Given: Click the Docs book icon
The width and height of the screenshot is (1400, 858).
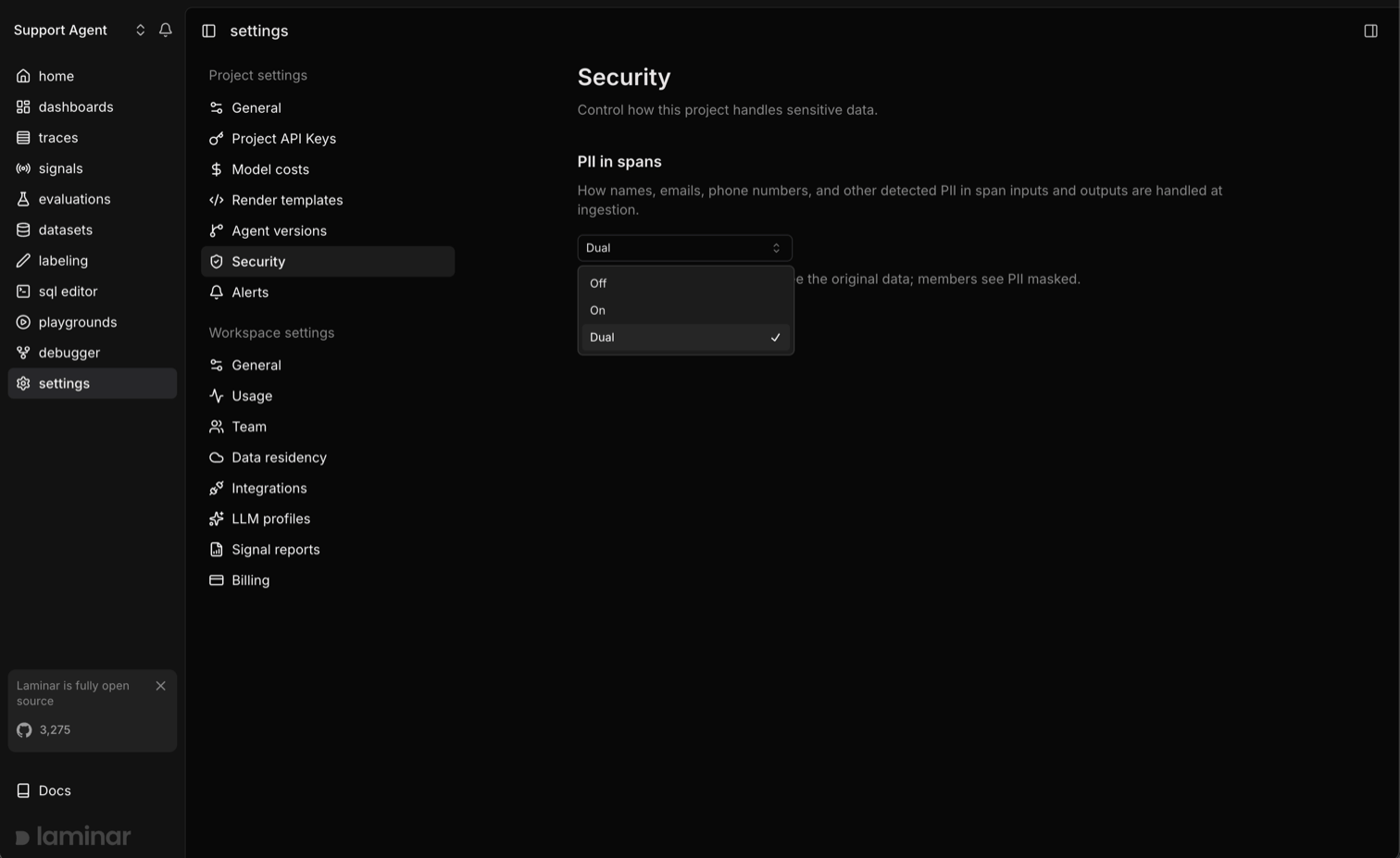Looking at the screenshot, I should coord(23,790).
